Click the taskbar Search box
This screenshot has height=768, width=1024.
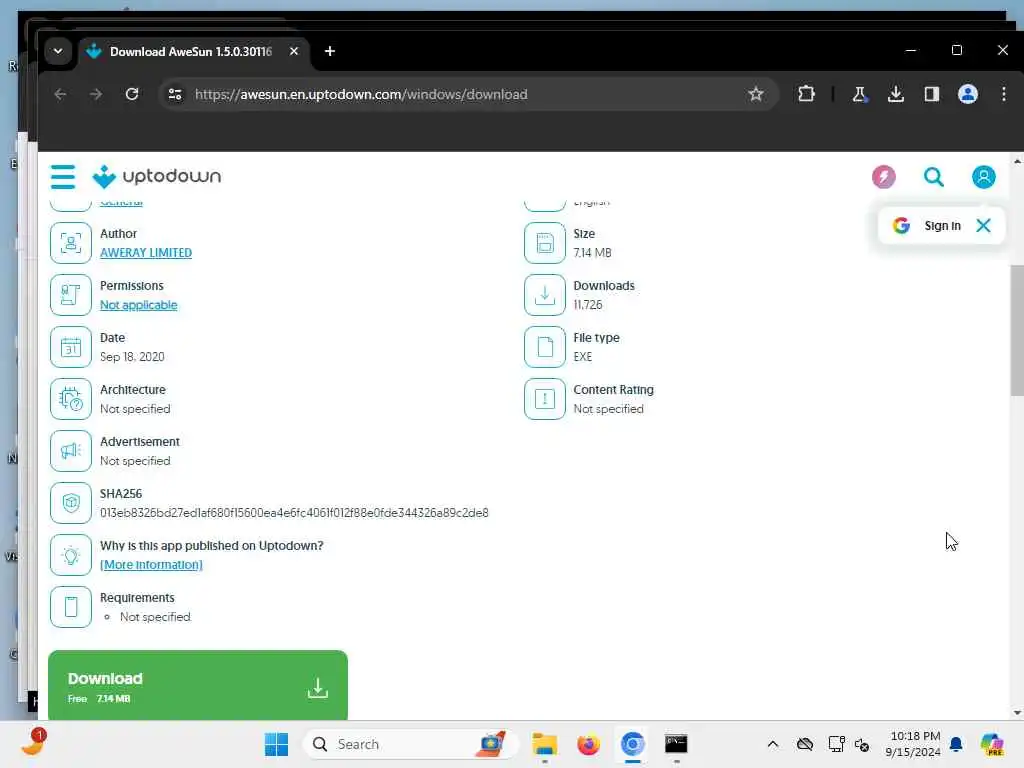click(x=410, y=744)
